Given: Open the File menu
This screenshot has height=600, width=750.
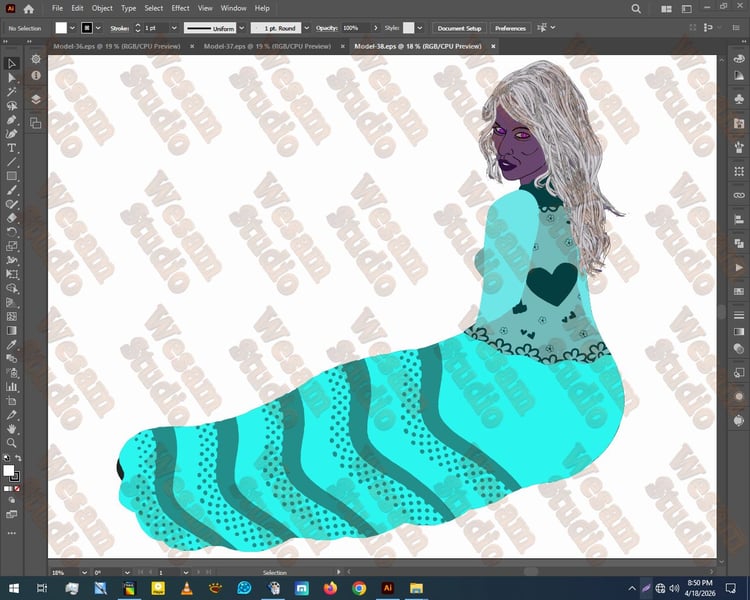Looking at the screenshot, I should pos(57,8).
